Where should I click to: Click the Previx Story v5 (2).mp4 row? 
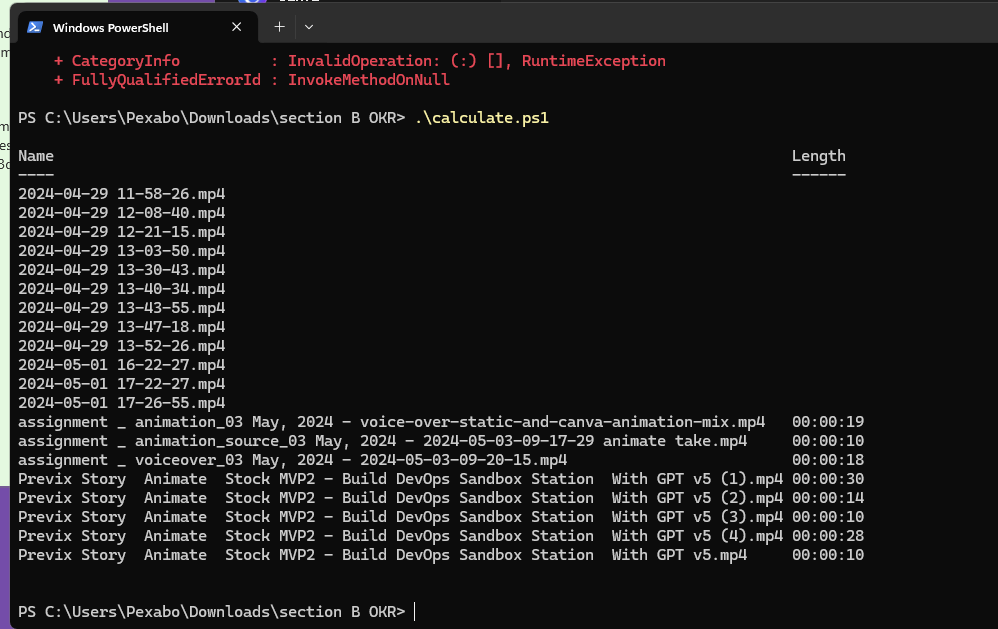tap(441, 498)
